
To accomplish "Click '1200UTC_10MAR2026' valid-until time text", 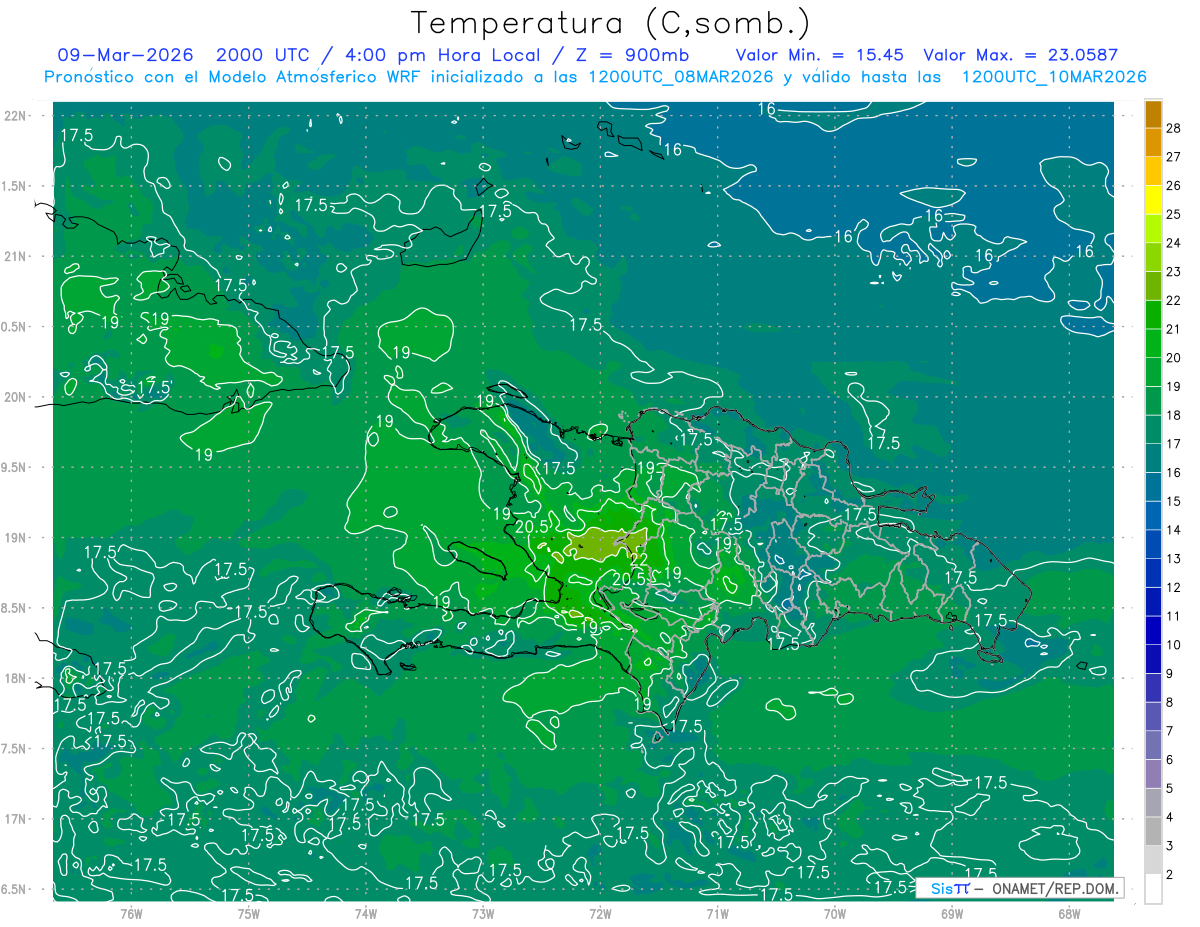I will click(x=1053, y=77).
